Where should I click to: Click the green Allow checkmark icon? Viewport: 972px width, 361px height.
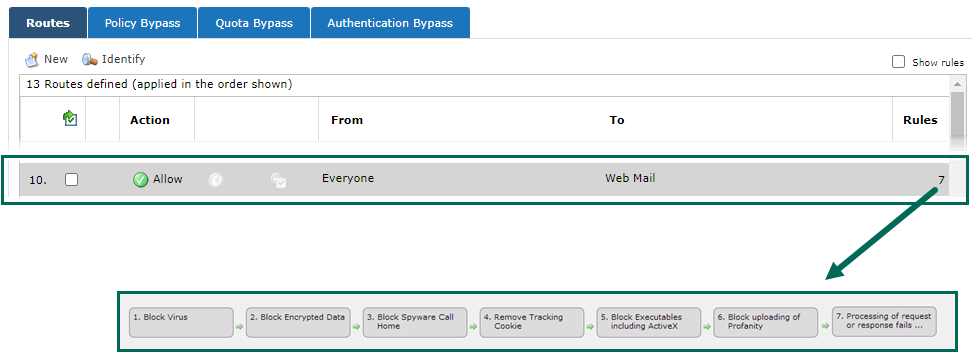point(141,180)
